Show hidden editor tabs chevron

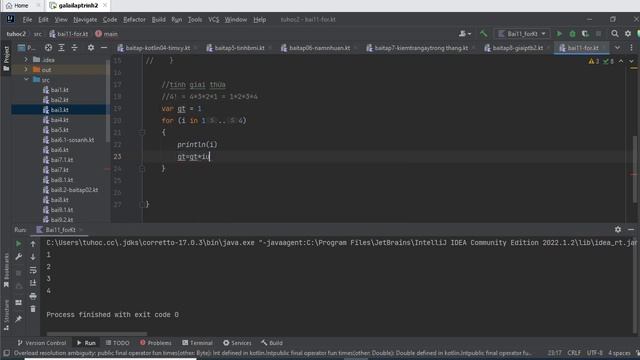click(617, 48)
